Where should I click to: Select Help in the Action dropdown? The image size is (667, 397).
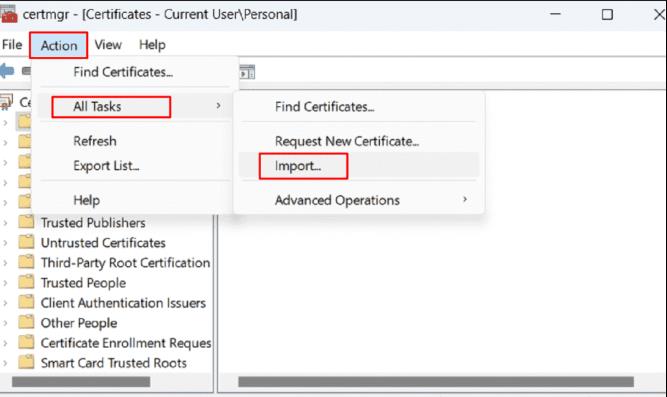pos(87,200)
